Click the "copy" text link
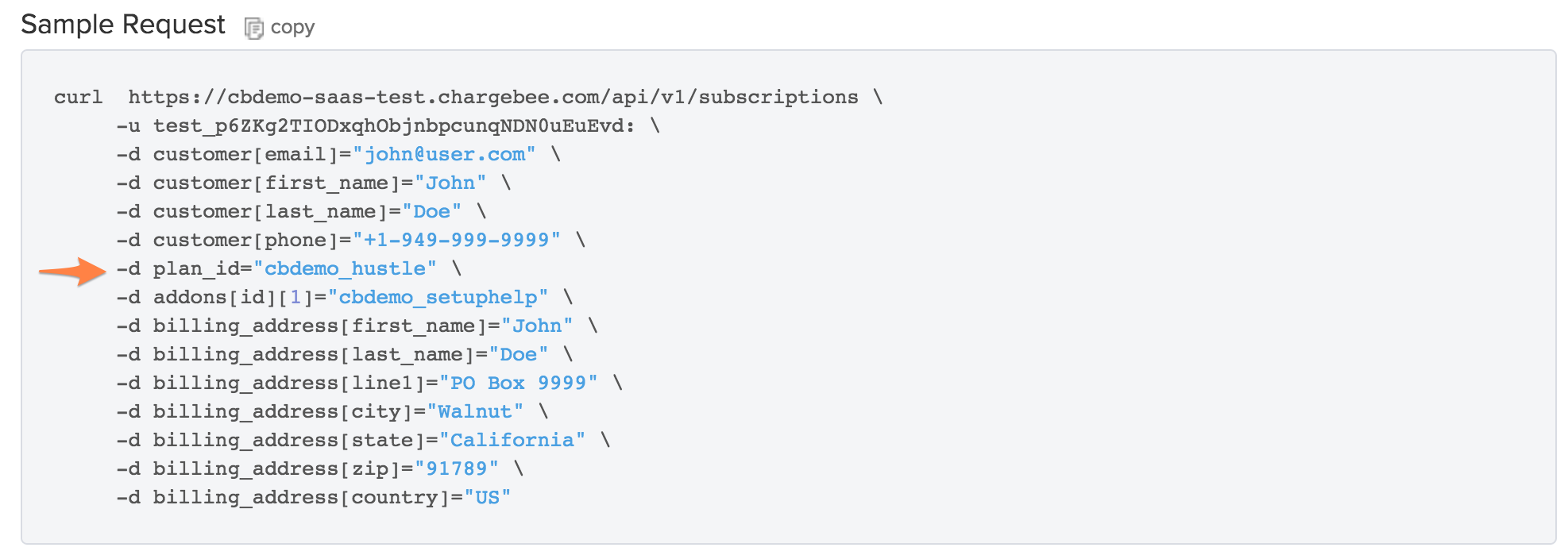The width and height of the screenshot is (1568, 559). point(292,28)
